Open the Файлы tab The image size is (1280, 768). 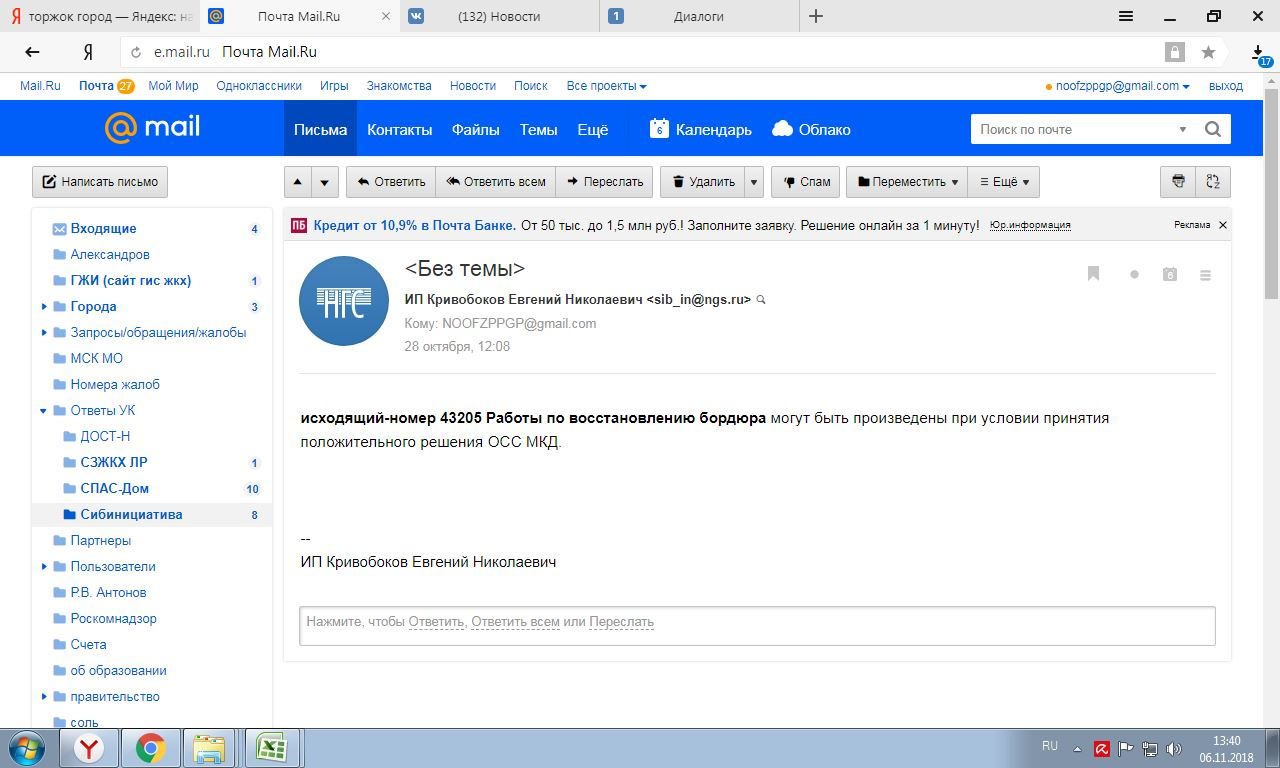(475, 129)
